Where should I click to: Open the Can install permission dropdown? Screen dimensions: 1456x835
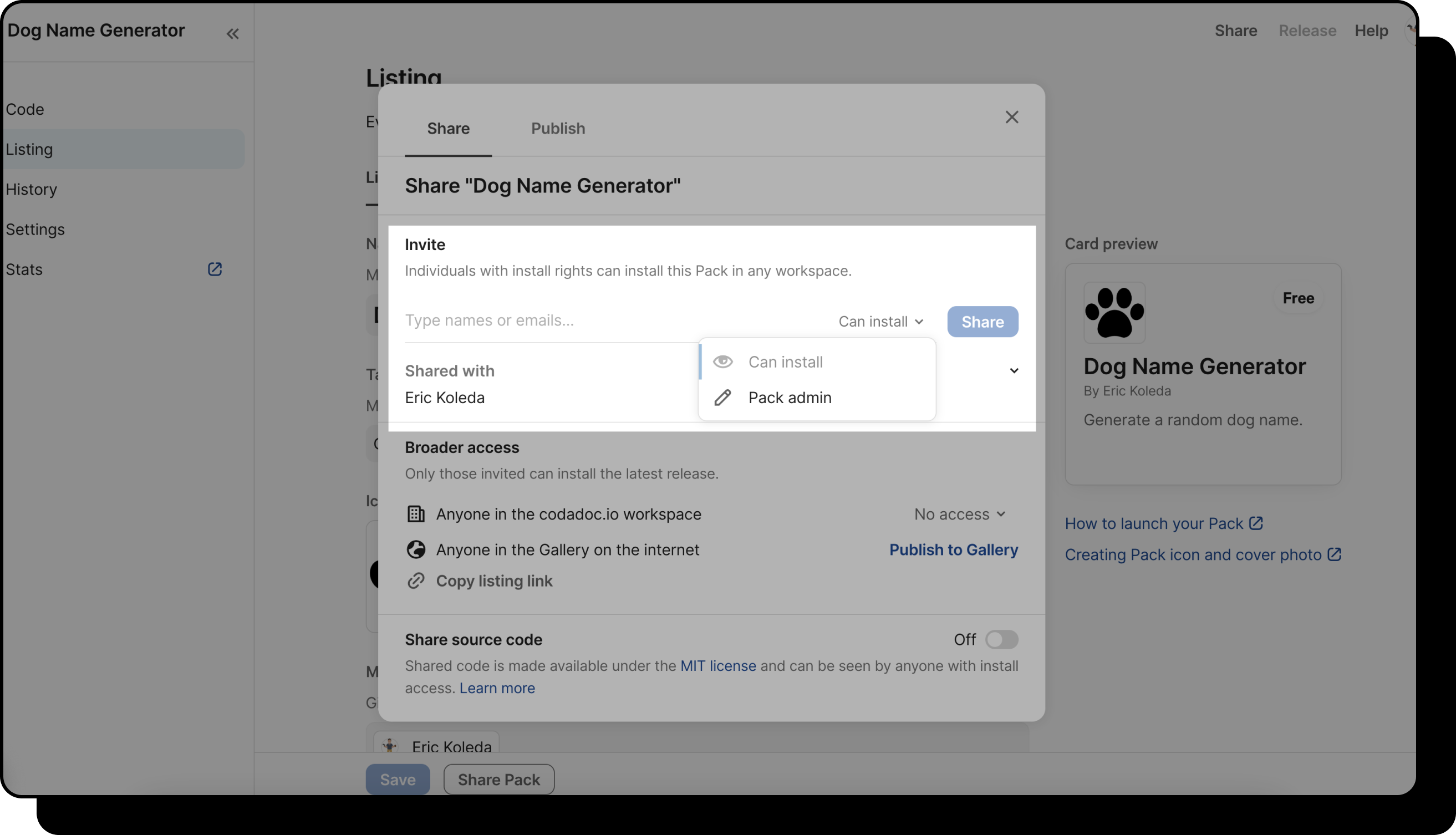tap(881, 322)
